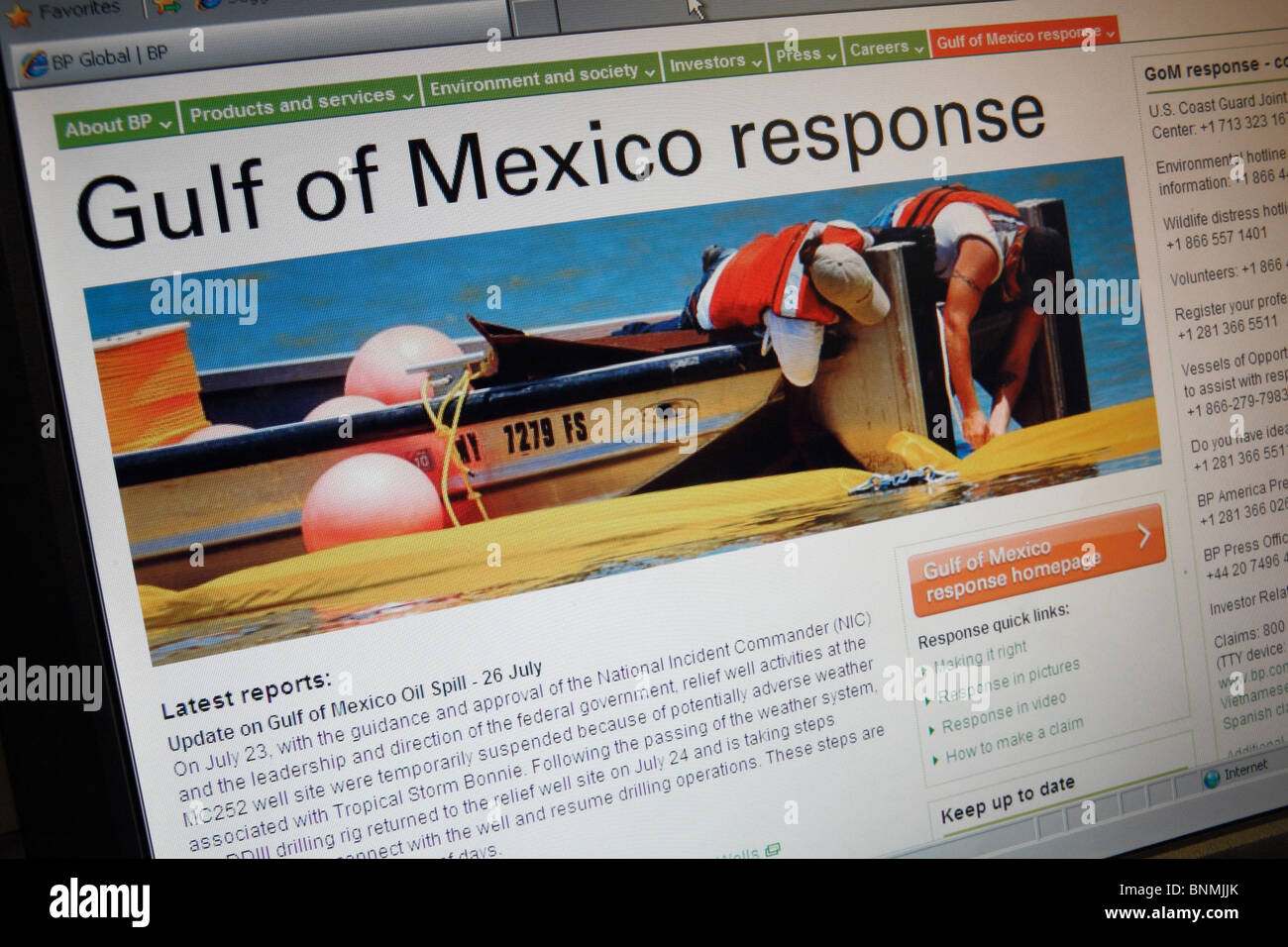The width and height of the screenshot is (1288, 947).
Task: Open the Response in pictures link
Action: [1008, 681]
